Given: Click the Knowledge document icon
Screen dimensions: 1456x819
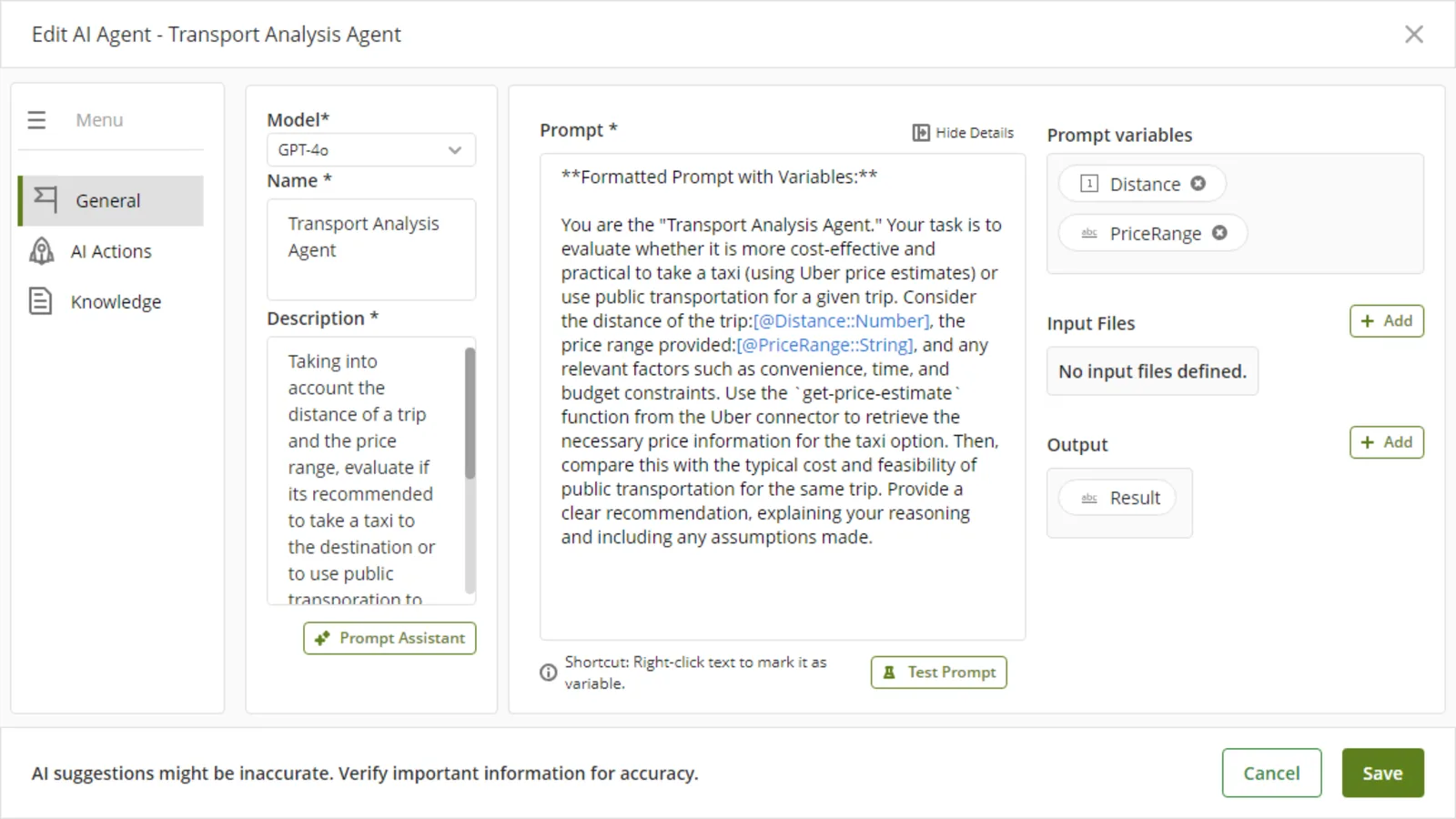Looking at the screenshot, I should click(41, 301).
